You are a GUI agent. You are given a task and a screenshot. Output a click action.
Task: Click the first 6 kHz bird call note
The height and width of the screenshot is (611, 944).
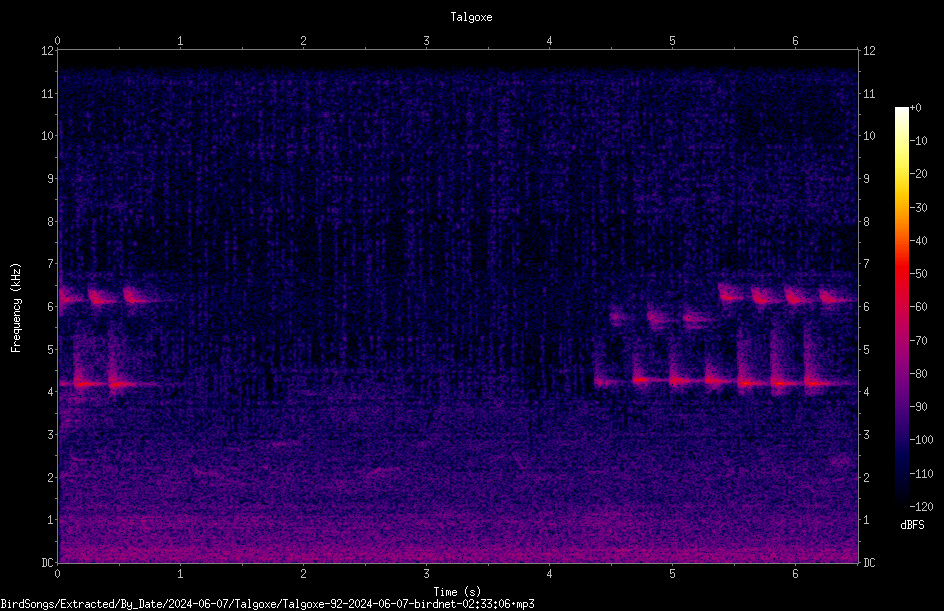coord(71,297)
